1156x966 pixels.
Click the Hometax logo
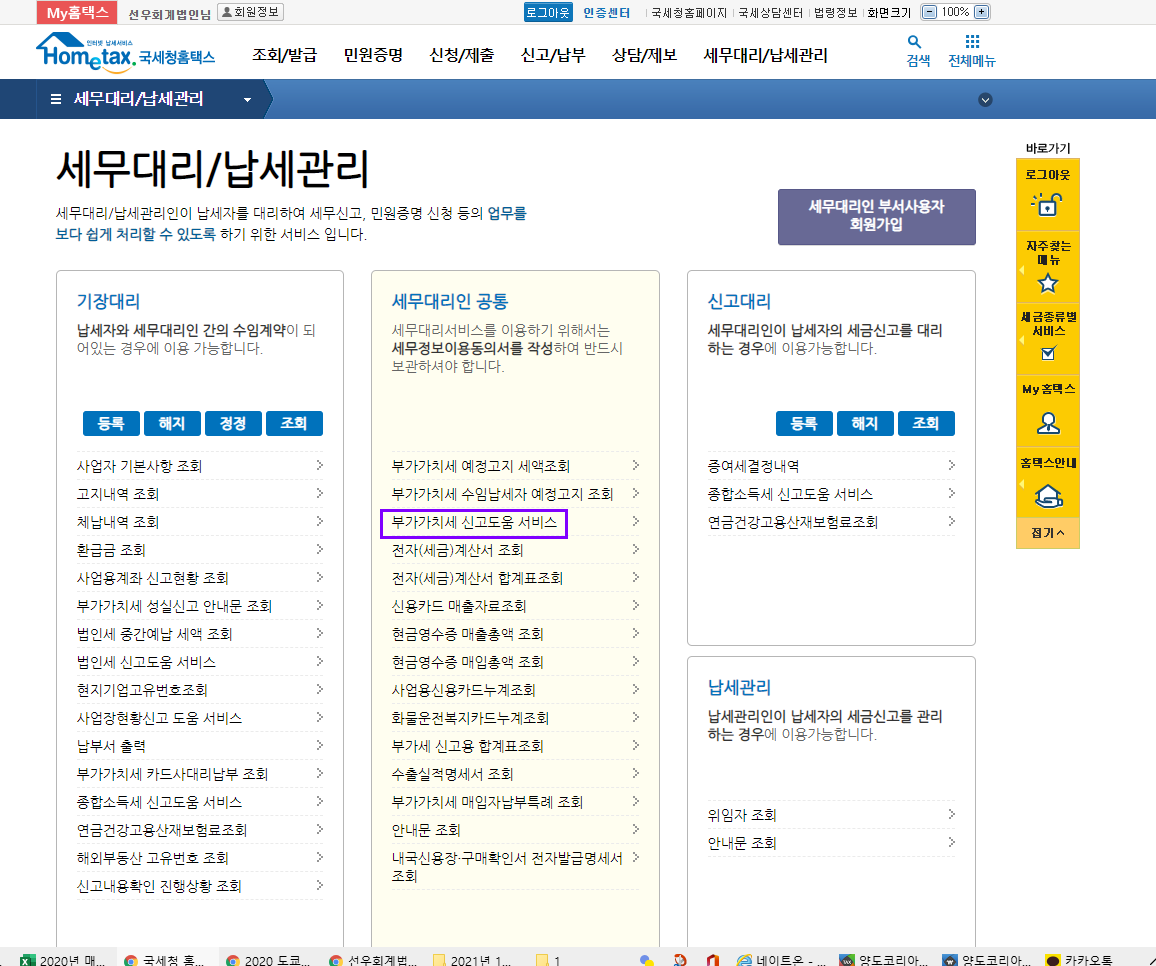tap(125, 52)
